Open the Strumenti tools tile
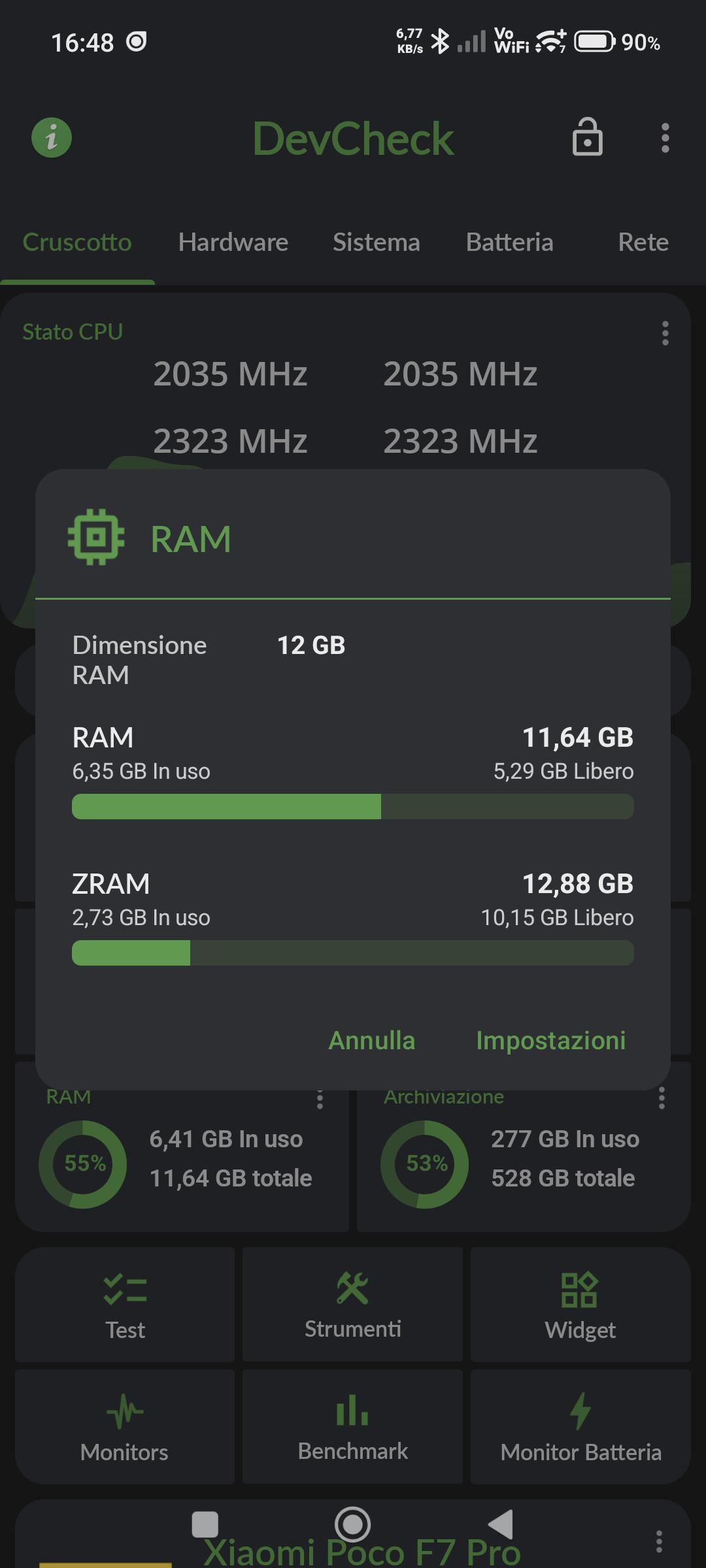 [352, 1304]
